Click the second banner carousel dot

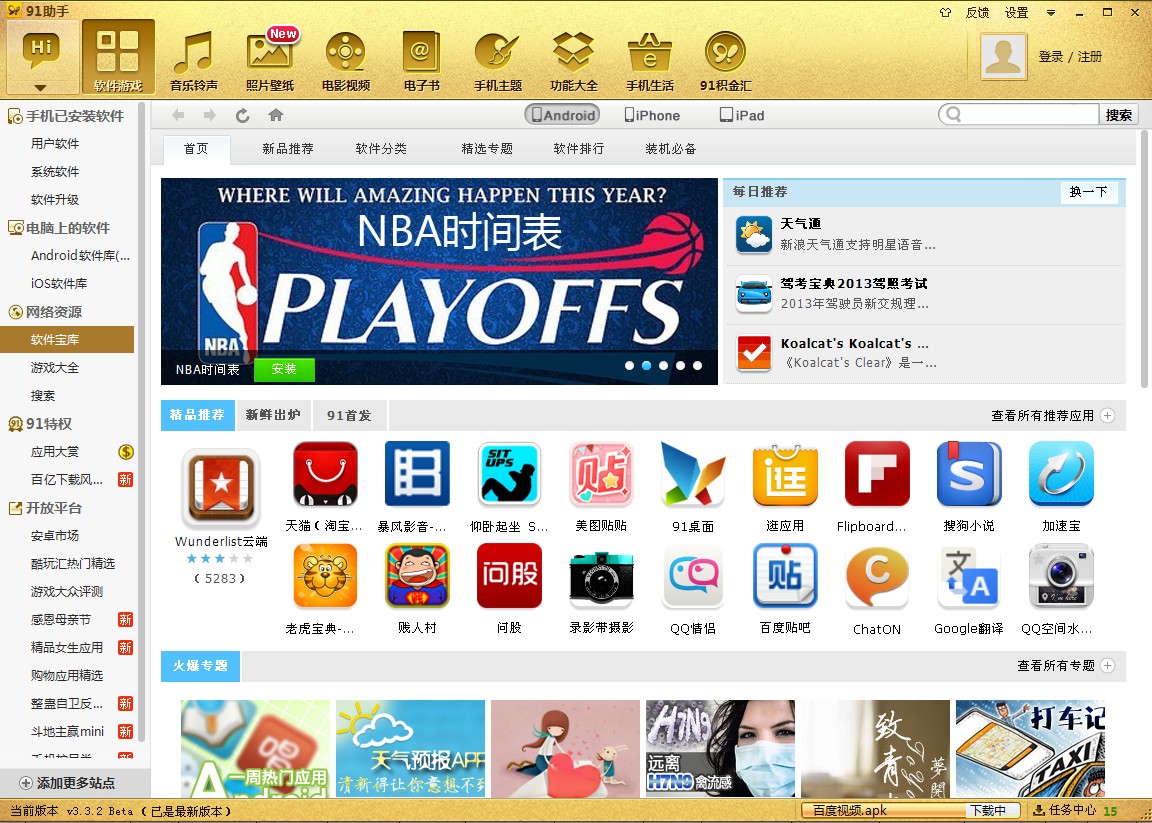point(647,365)
